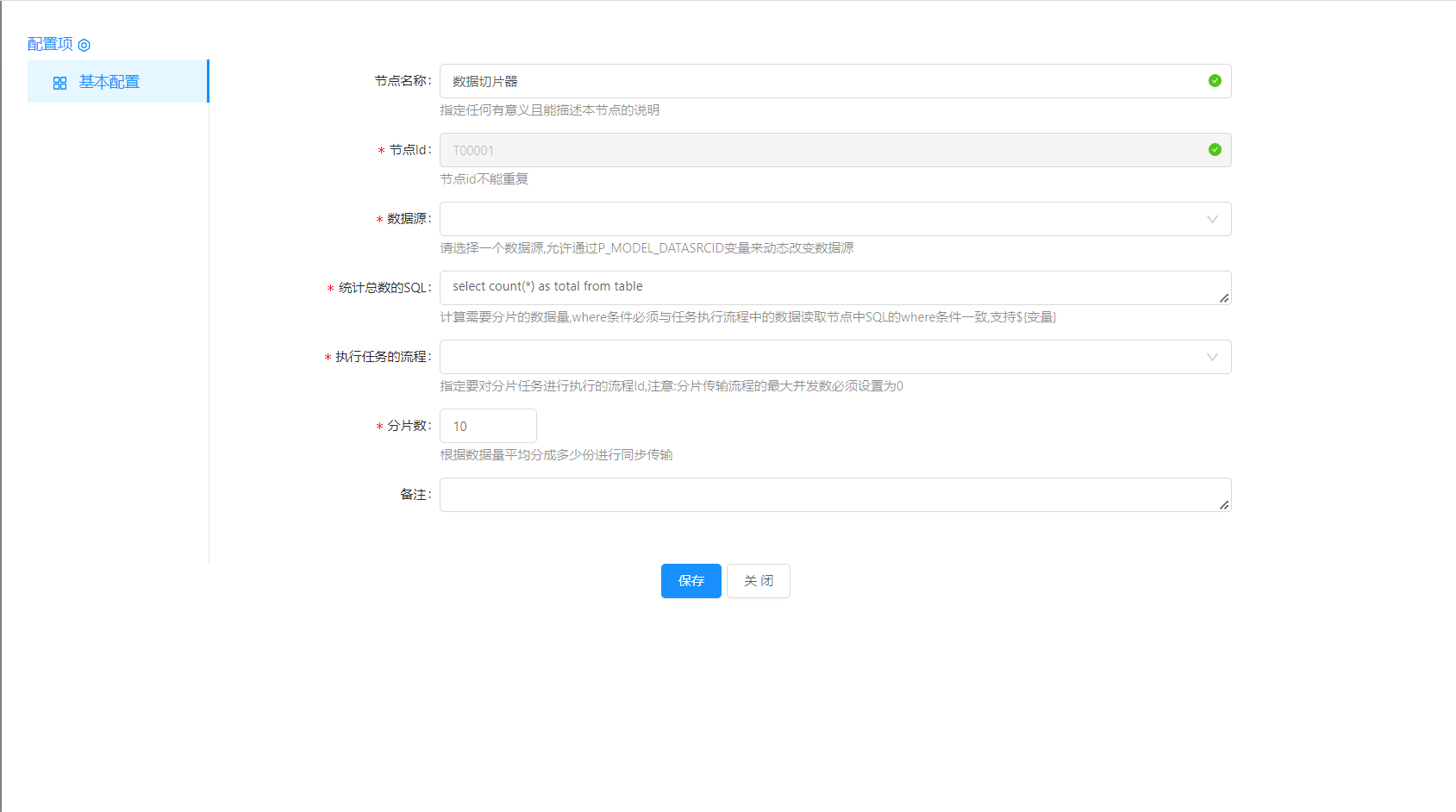Click the green checkmark in 节点名称 field
The width and height of the screenshot is (1456, 812).
(1215, 81)
